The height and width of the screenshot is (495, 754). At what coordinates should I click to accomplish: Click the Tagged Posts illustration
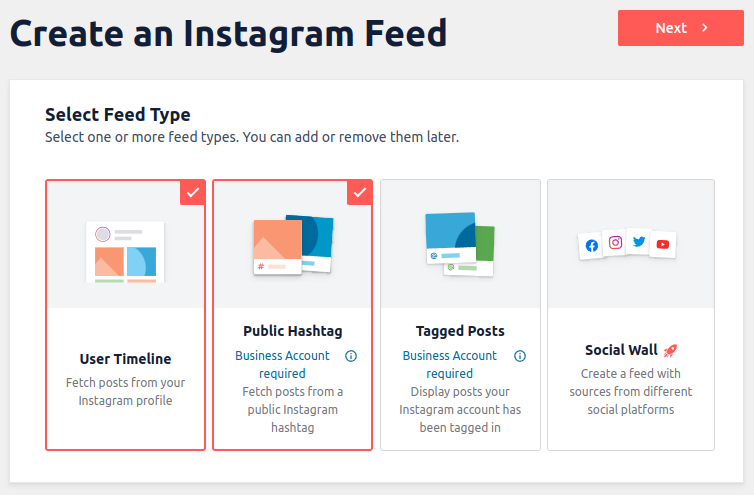(459, 244)
